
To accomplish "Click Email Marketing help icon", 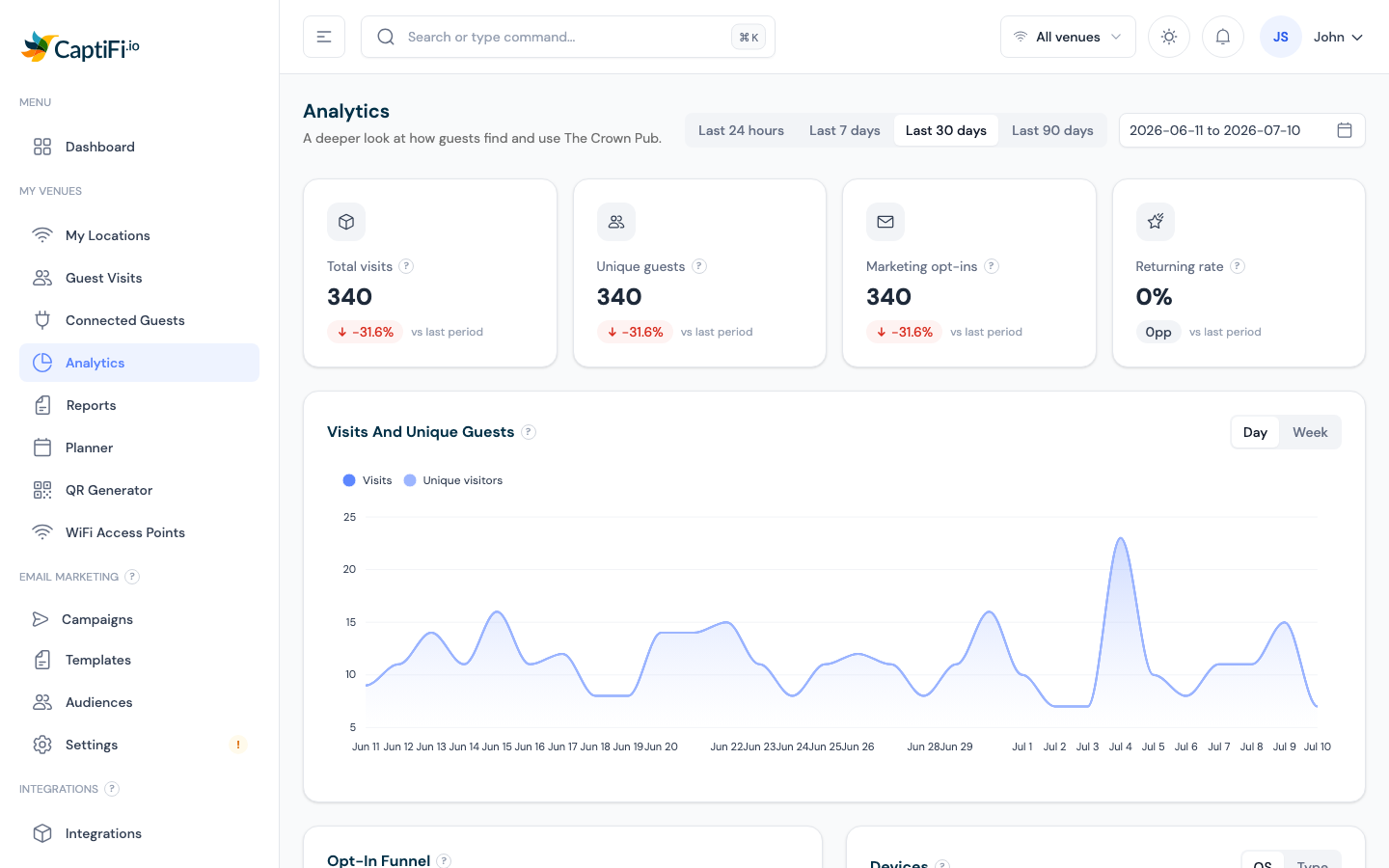I will tap(132, 577).
